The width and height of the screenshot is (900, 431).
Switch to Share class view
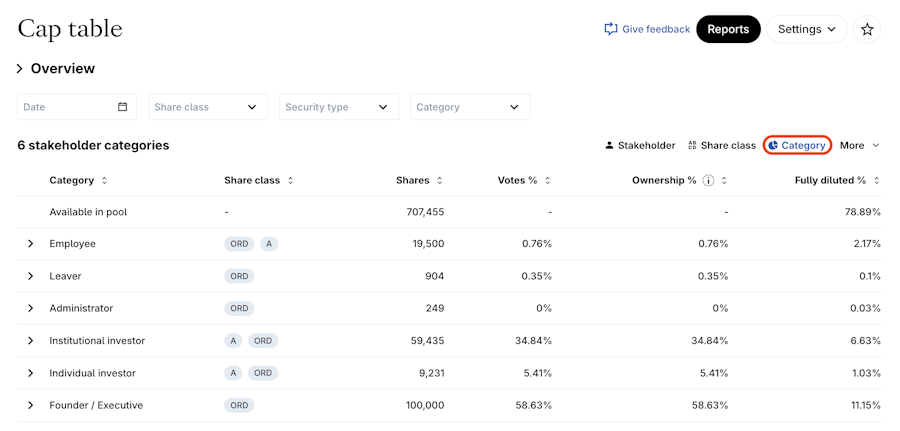coord(721,146)
